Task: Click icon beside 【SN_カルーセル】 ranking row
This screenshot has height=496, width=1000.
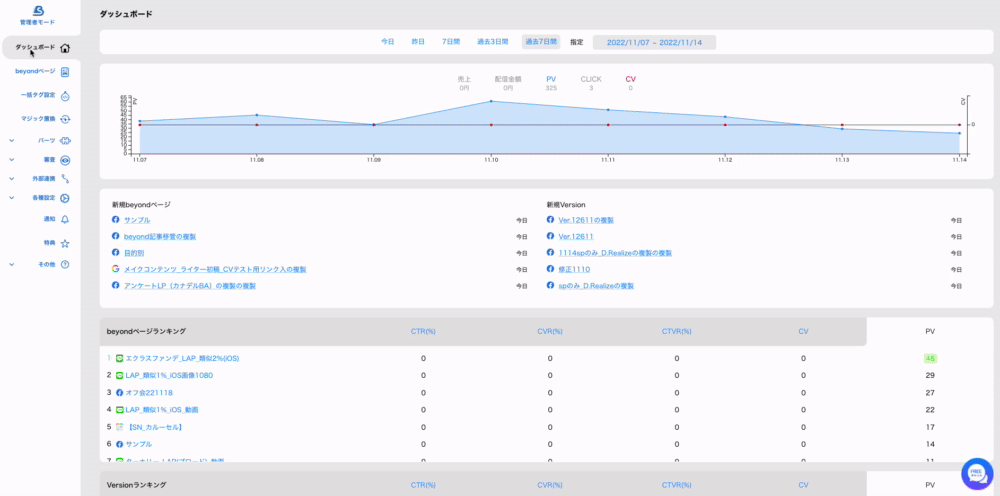Action: tap(119, 427)
